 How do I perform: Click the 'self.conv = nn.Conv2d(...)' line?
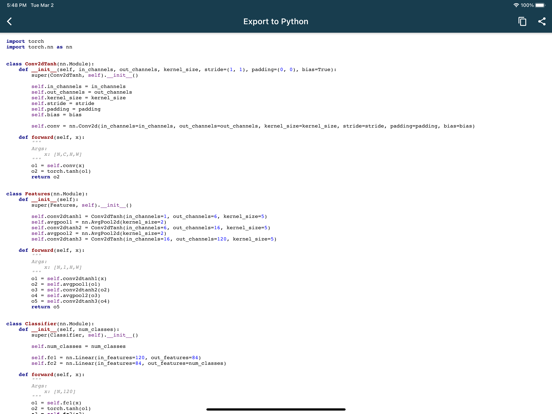(253, 126)
